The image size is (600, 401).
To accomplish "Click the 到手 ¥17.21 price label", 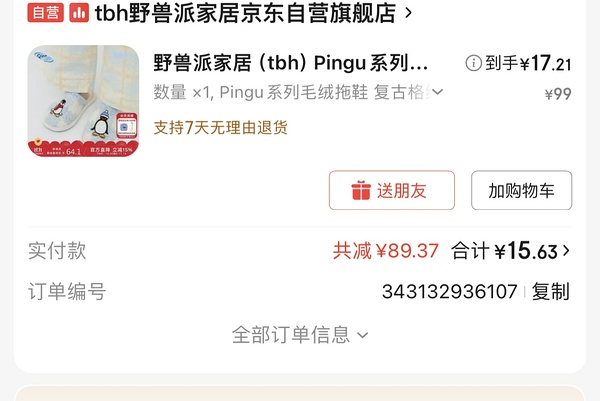I will pyautogui.click(x=528, y=63).
